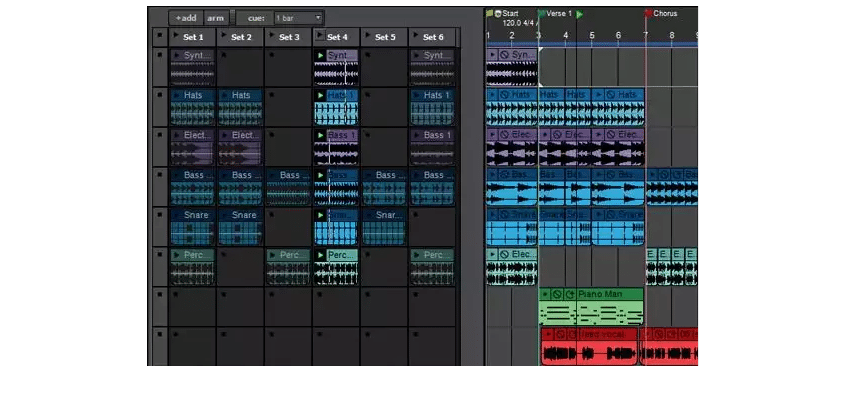854x393 pixels.
Task: Play the Synt clip in Set 6
Action: click(416, 55)
